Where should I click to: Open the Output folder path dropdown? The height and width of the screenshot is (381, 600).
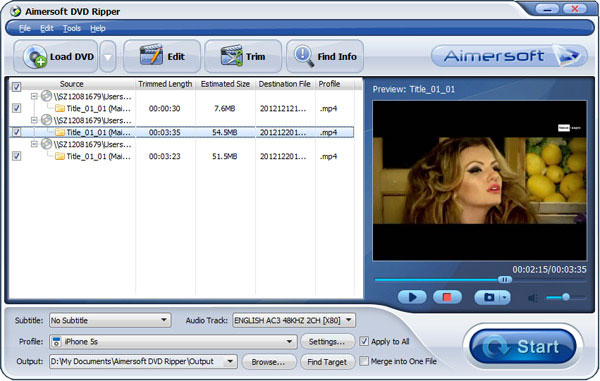pyautogui.click(x=143, y=361)
